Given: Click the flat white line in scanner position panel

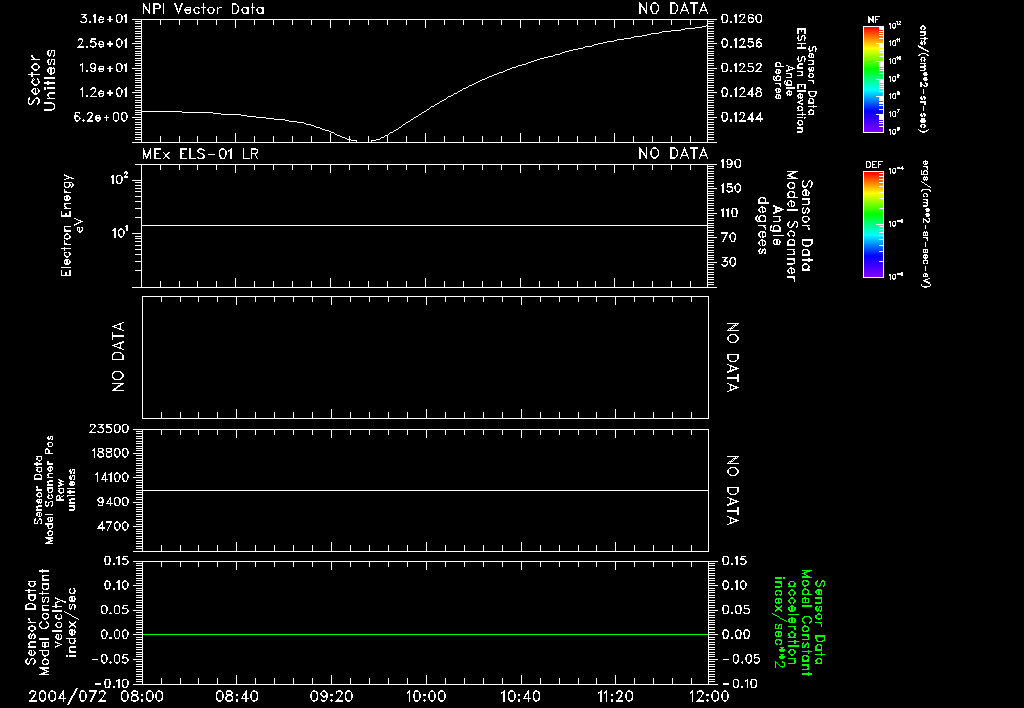Looking at the screenshot, I should (x=425, y=490).
